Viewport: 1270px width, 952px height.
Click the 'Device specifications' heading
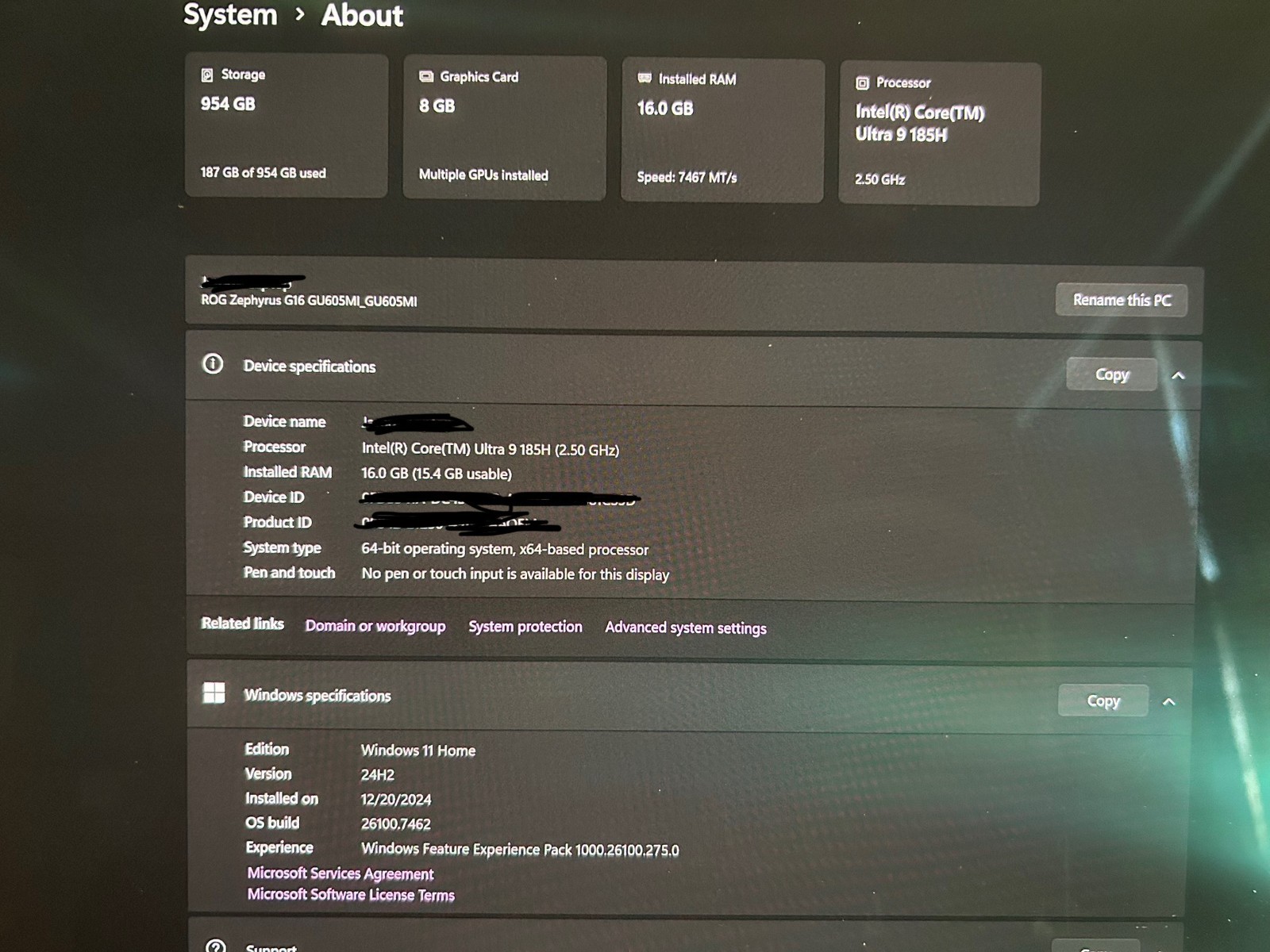click(x=310, y=367)
